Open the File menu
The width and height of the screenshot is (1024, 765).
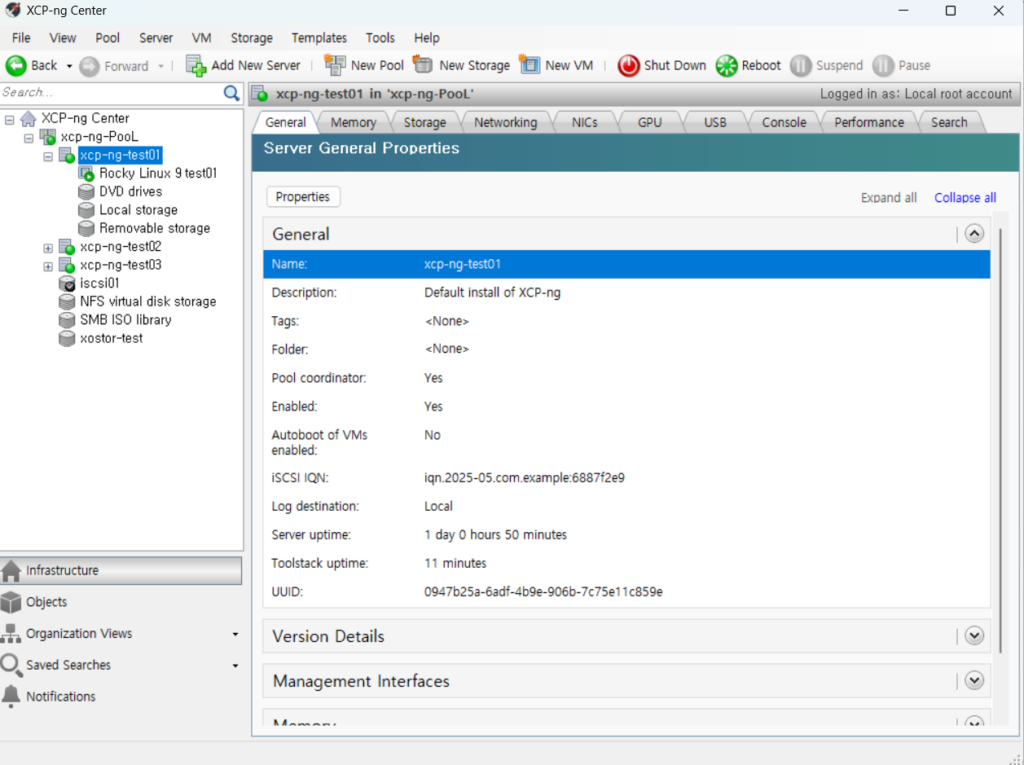tap(21, 38)
